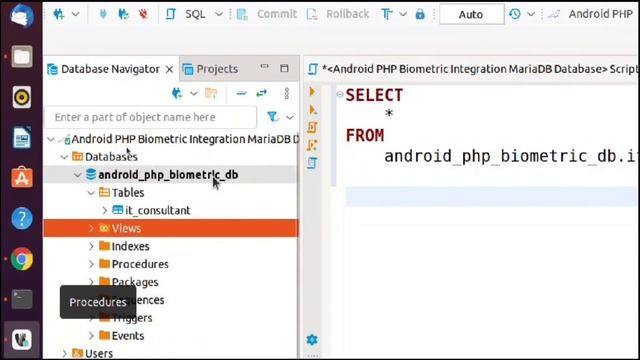Image resolution: width=640 pixels, height=360 pixels.
Task: Open SQL editor via SQL button
Action: [189, 14]
